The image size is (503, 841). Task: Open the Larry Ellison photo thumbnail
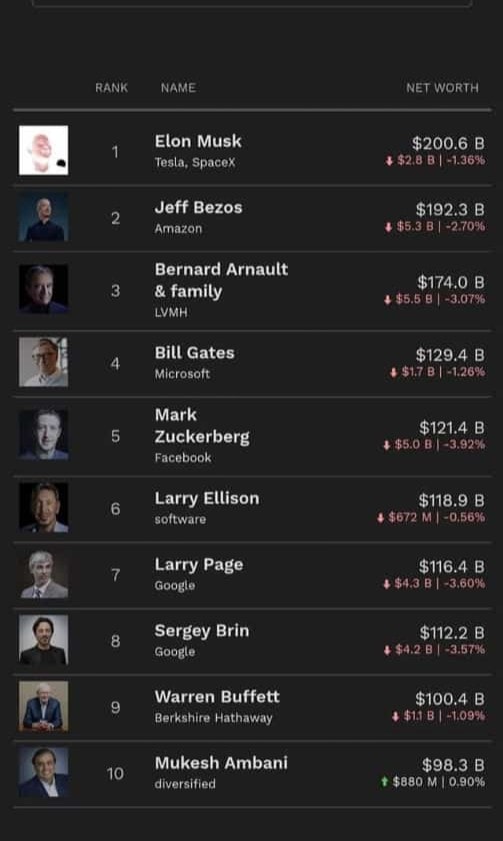point(43,507)
